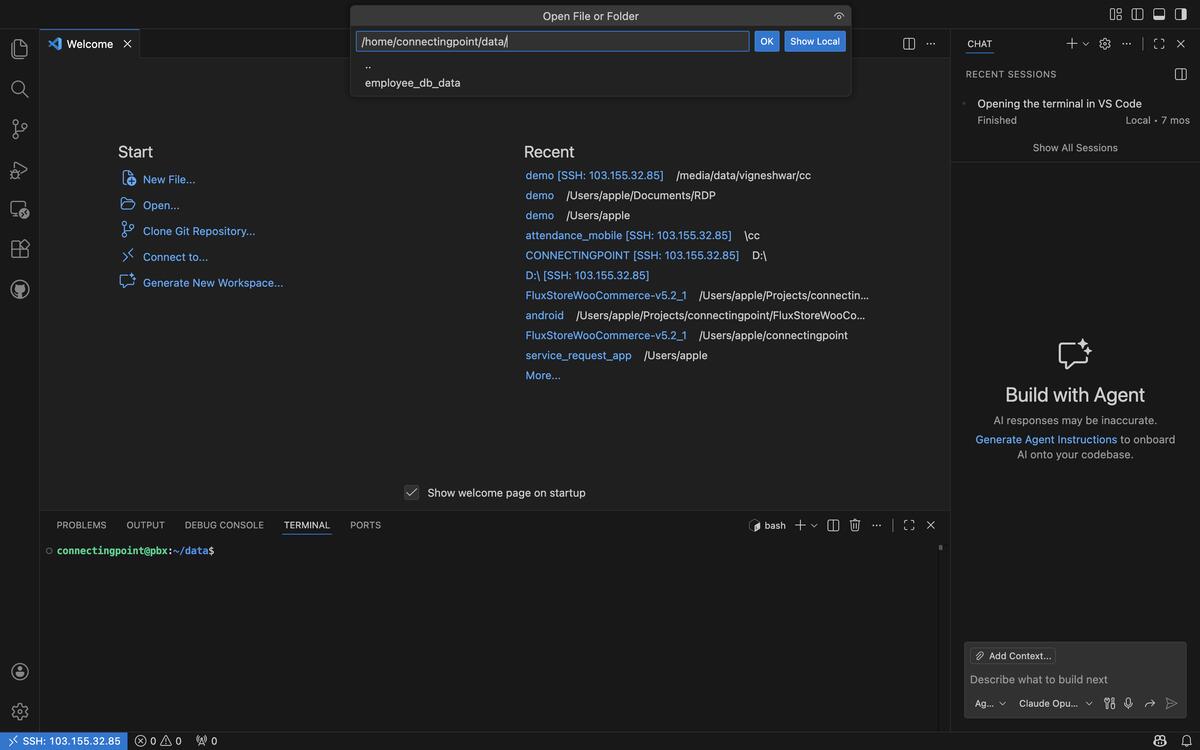Toggle the primary side bar layout button
The width and height of the screenshot is (1200, 750).
(1137, 14)
